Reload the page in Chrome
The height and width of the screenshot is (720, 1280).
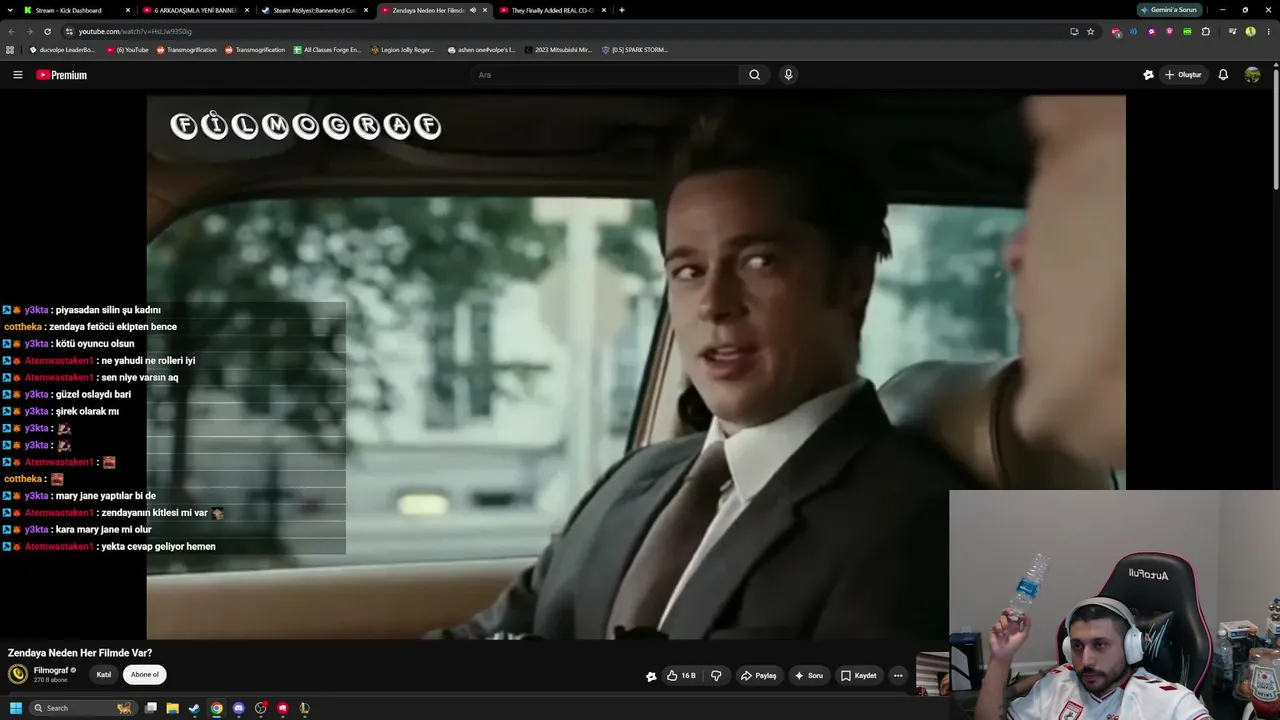(47, 31)
